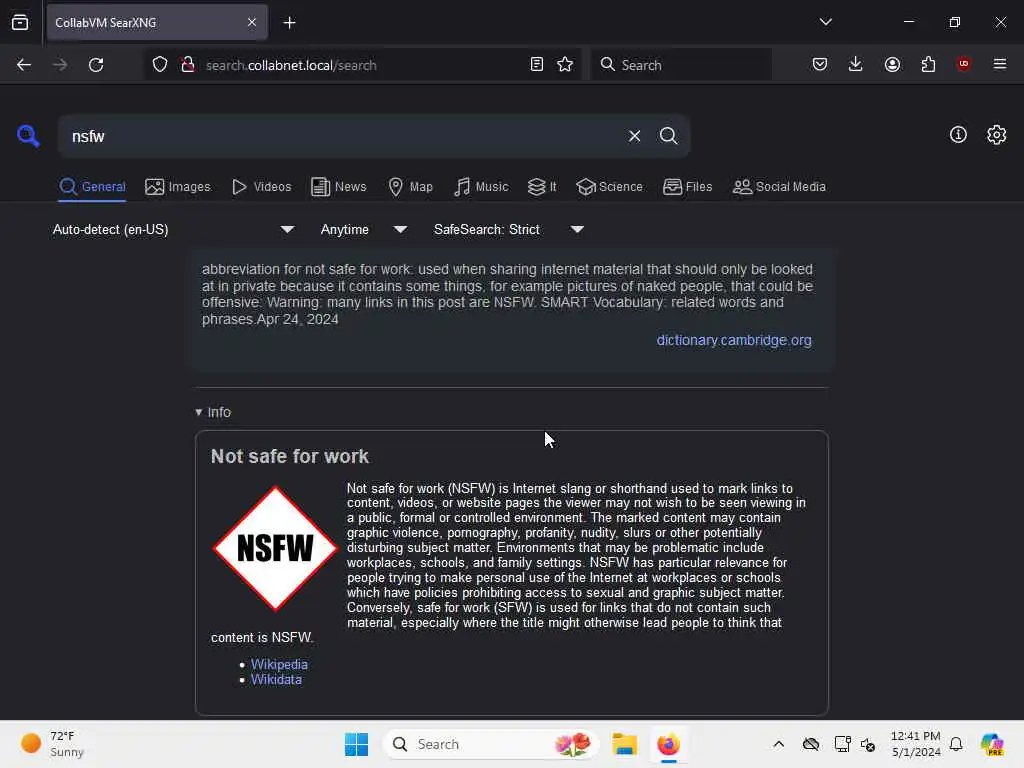Open SearXNG preferences gear

coord(996,135)
